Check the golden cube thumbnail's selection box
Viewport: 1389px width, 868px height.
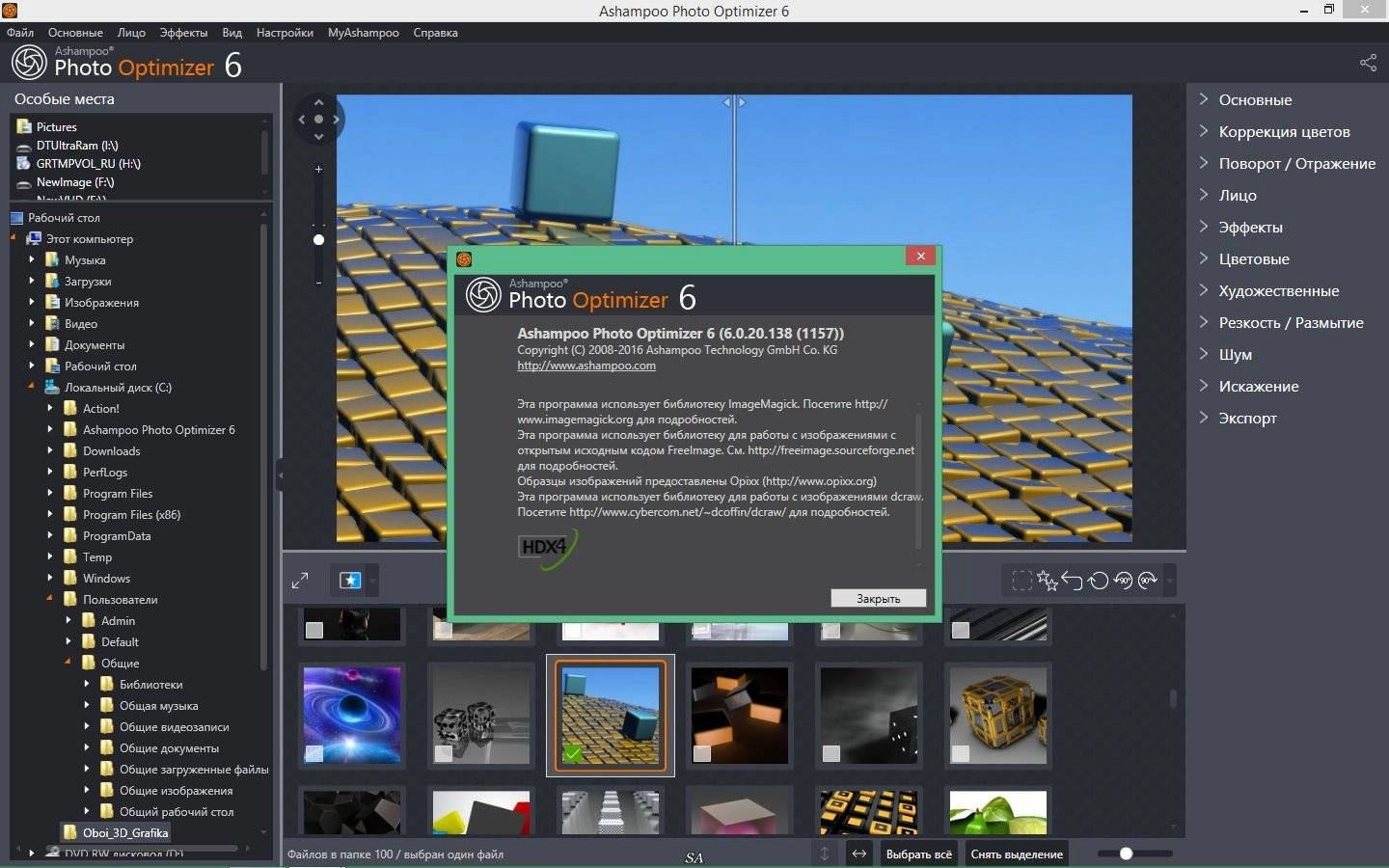961,754
